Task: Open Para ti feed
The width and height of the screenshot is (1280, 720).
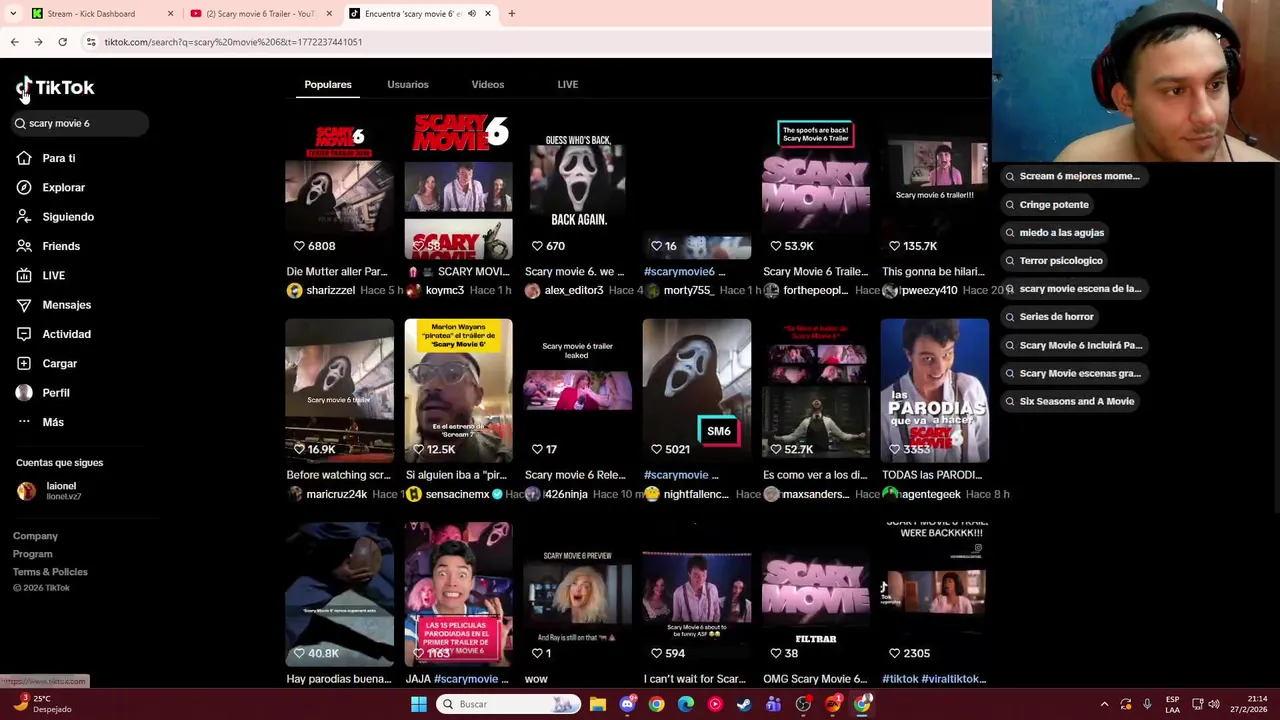Action: [46, 158]
